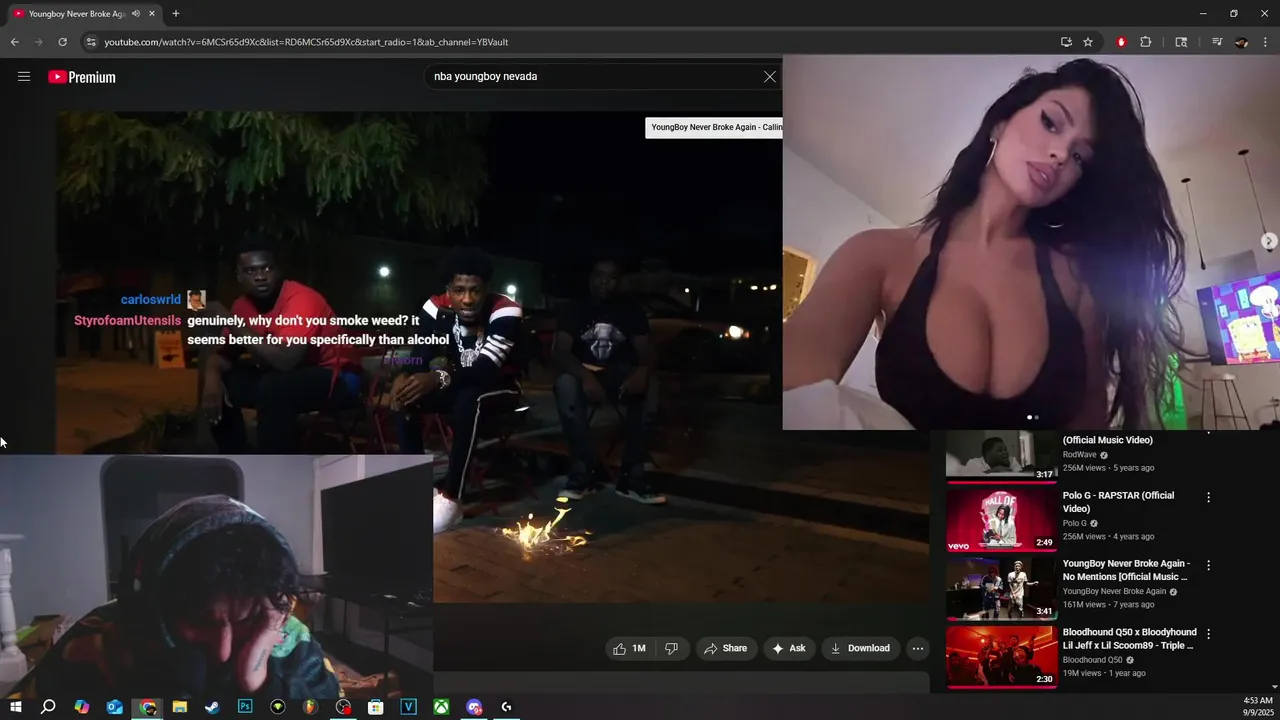
Task: Open Bloodhound Q50 channel link
Action: click(1093, 660)
